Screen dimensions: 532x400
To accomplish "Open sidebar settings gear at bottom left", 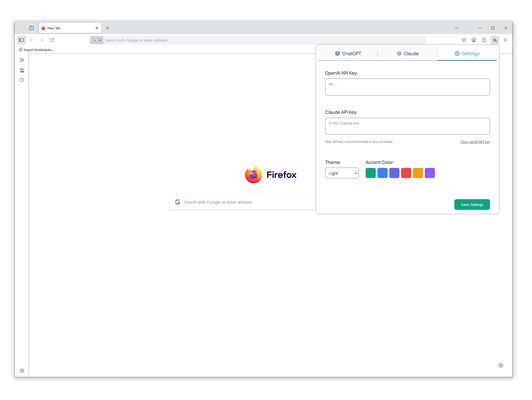I will coord(22,370).
